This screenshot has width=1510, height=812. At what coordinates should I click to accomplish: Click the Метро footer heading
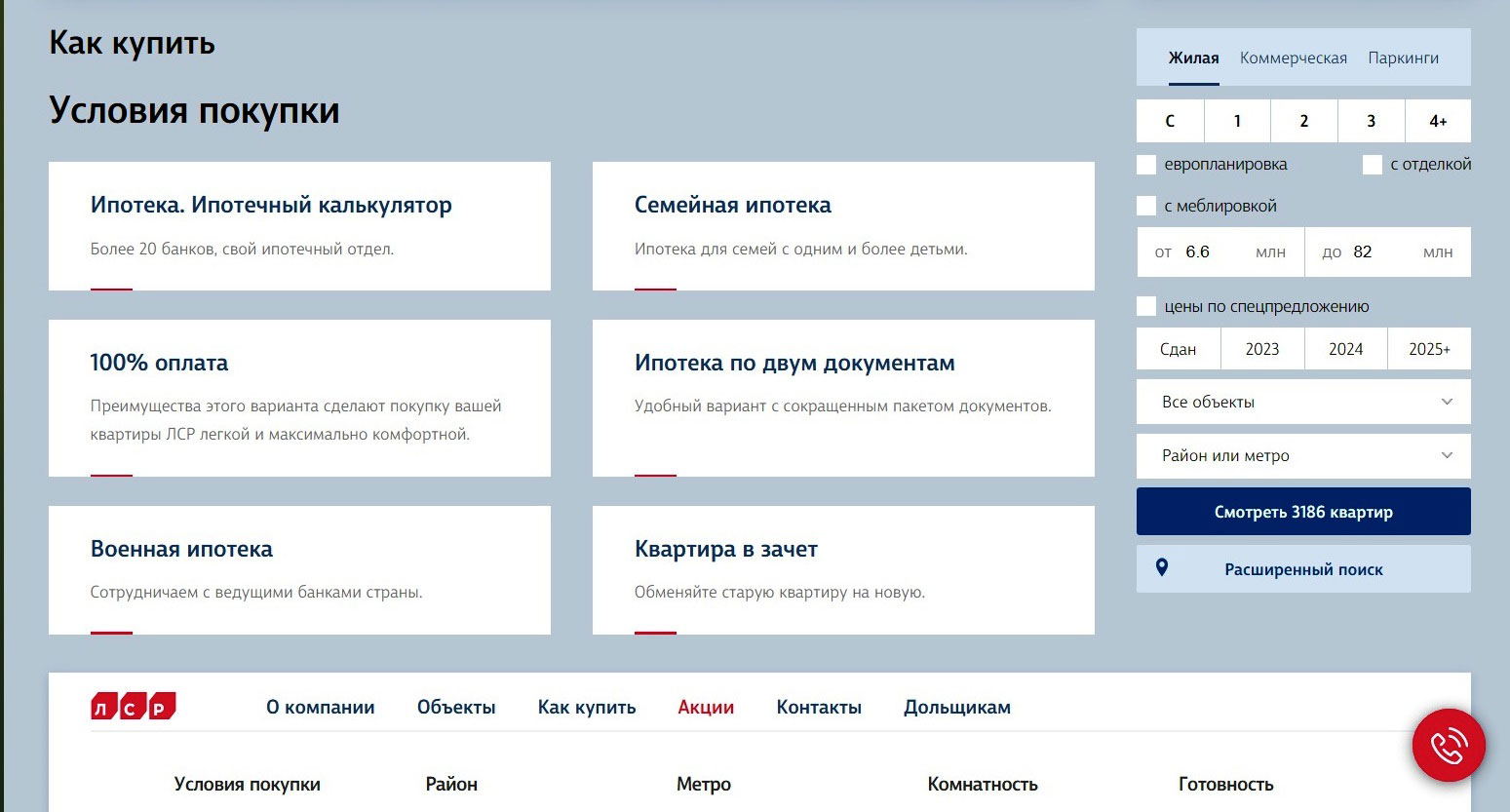[704, 784]
